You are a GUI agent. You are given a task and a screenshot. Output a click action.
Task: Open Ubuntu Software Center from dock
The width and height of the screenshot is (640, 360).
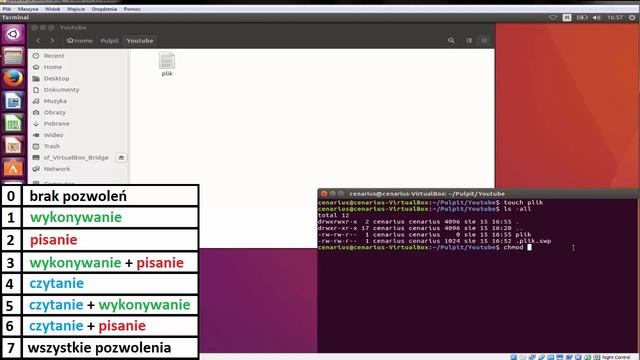[x=13, y=167]
